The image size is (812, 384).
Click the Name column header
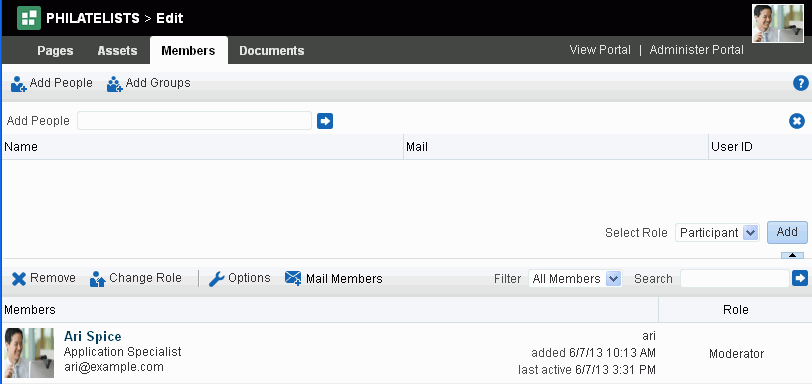(x=202, y=147)
